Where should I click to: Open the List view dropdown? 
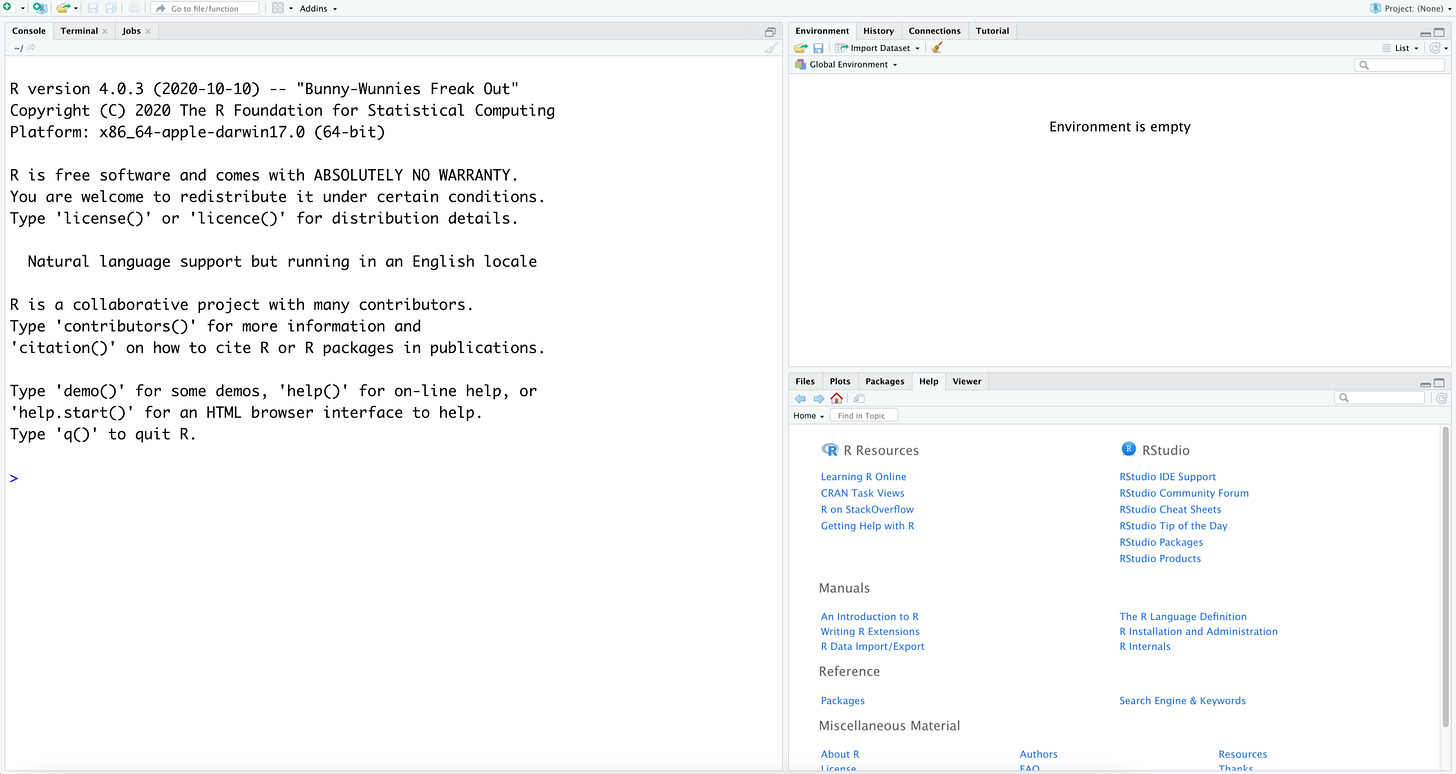click(x=1400, y=48)
